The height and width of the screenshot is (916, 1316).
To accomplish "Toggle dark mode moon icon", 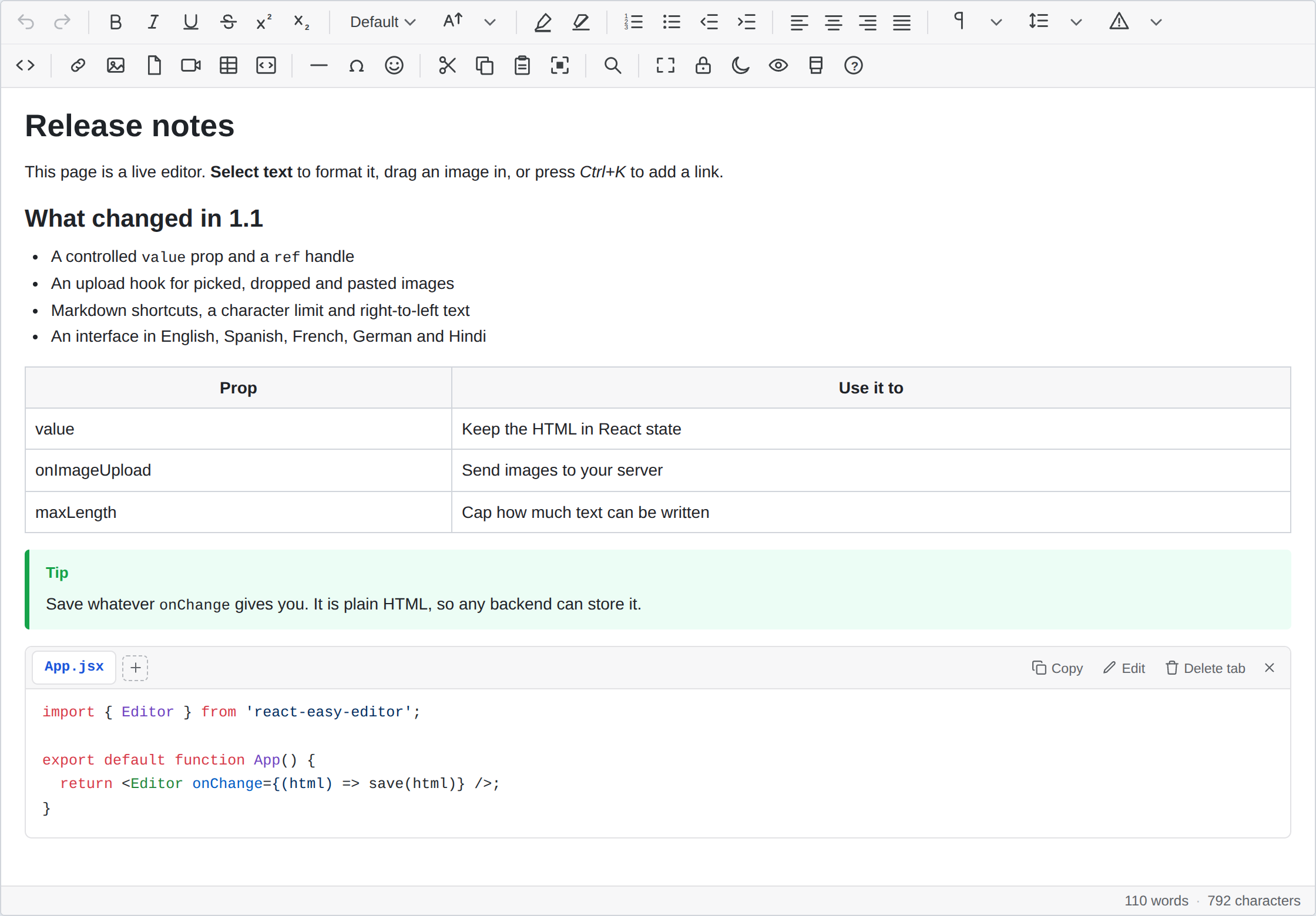I will coord(740,65).
